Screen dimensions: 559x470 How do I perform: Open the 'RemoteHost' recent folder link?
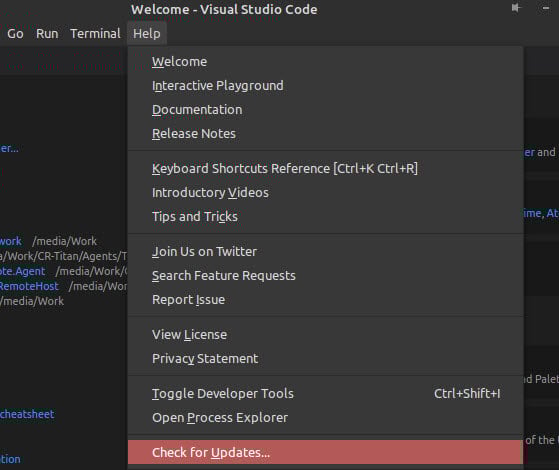click(29, 286)
